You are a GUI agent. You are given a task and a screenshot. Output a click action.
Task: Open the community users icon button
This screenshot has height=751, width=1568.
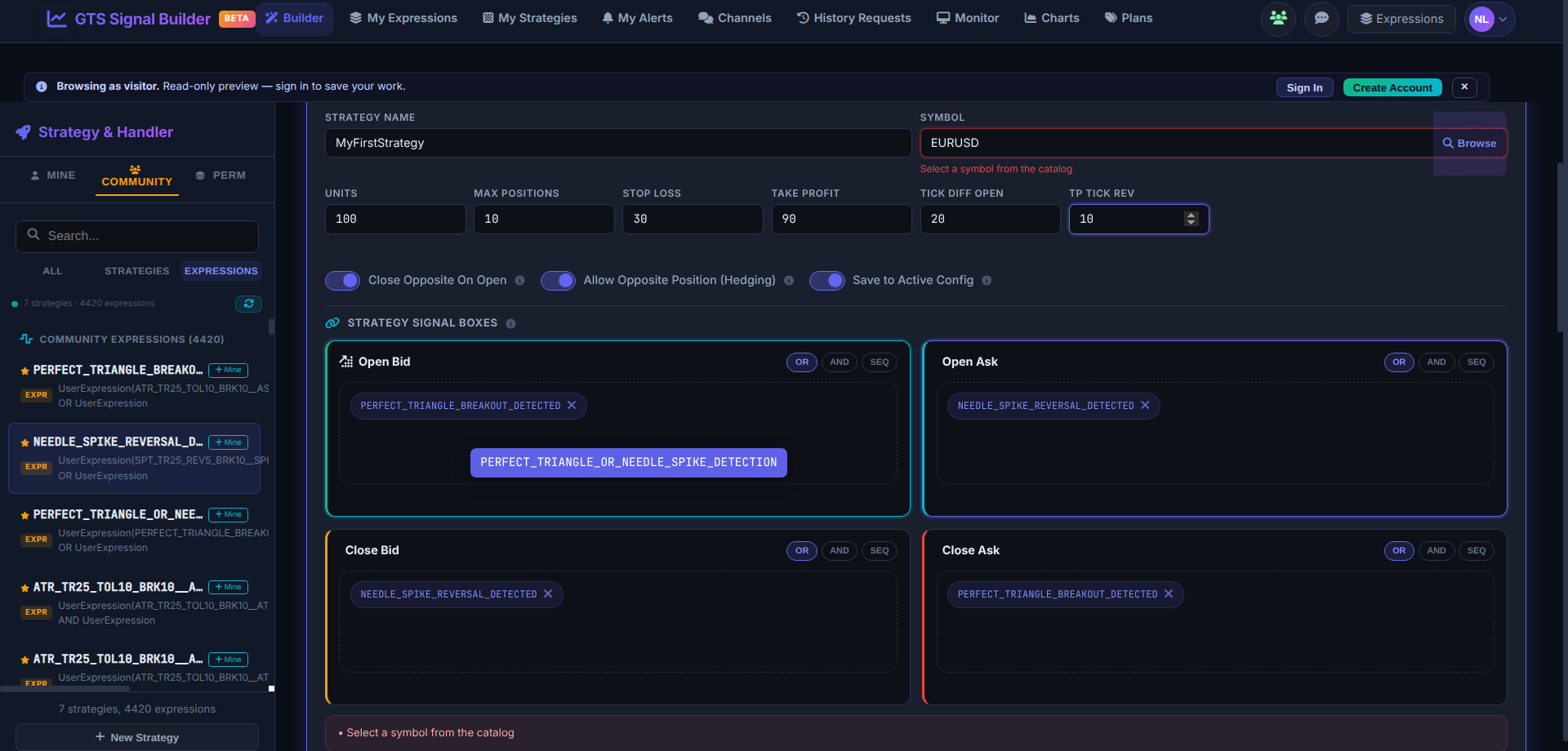coord(1278,19)
